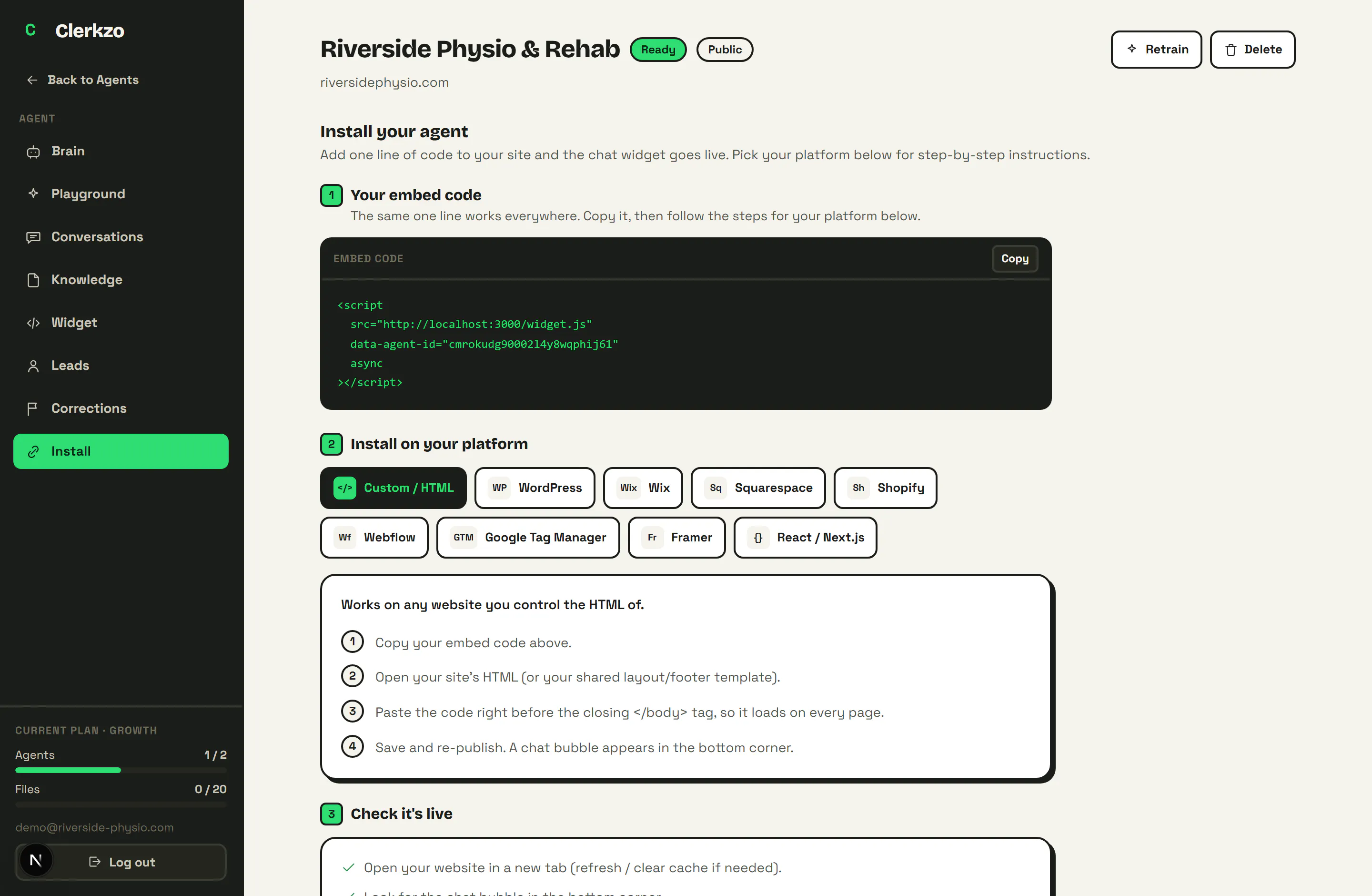
Task: Select Google Tag Manager tab
Action: click(528, 538)
